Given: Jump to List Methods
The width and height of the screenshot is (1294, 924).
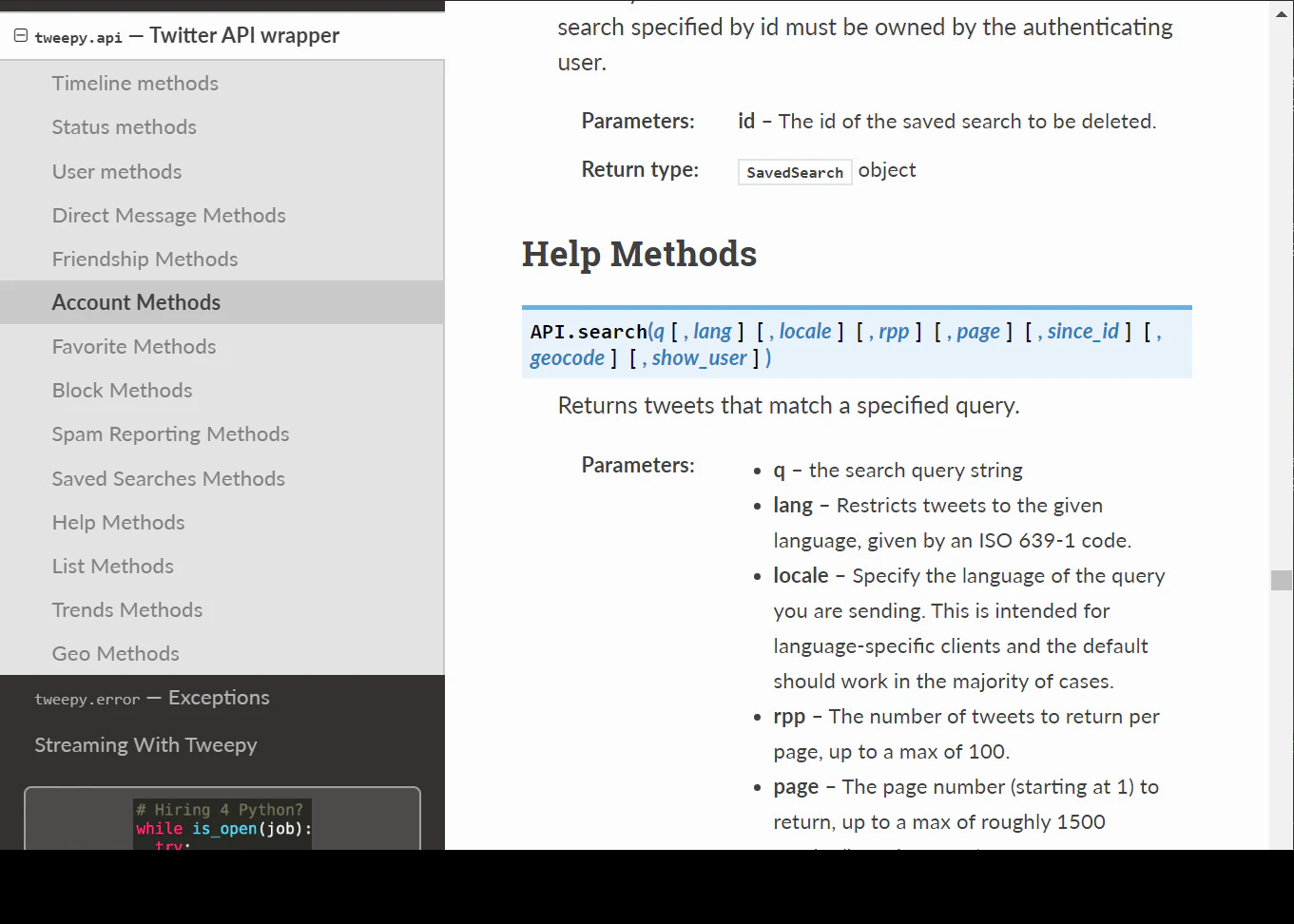Looking at the screenshot, I should point(113,567).
